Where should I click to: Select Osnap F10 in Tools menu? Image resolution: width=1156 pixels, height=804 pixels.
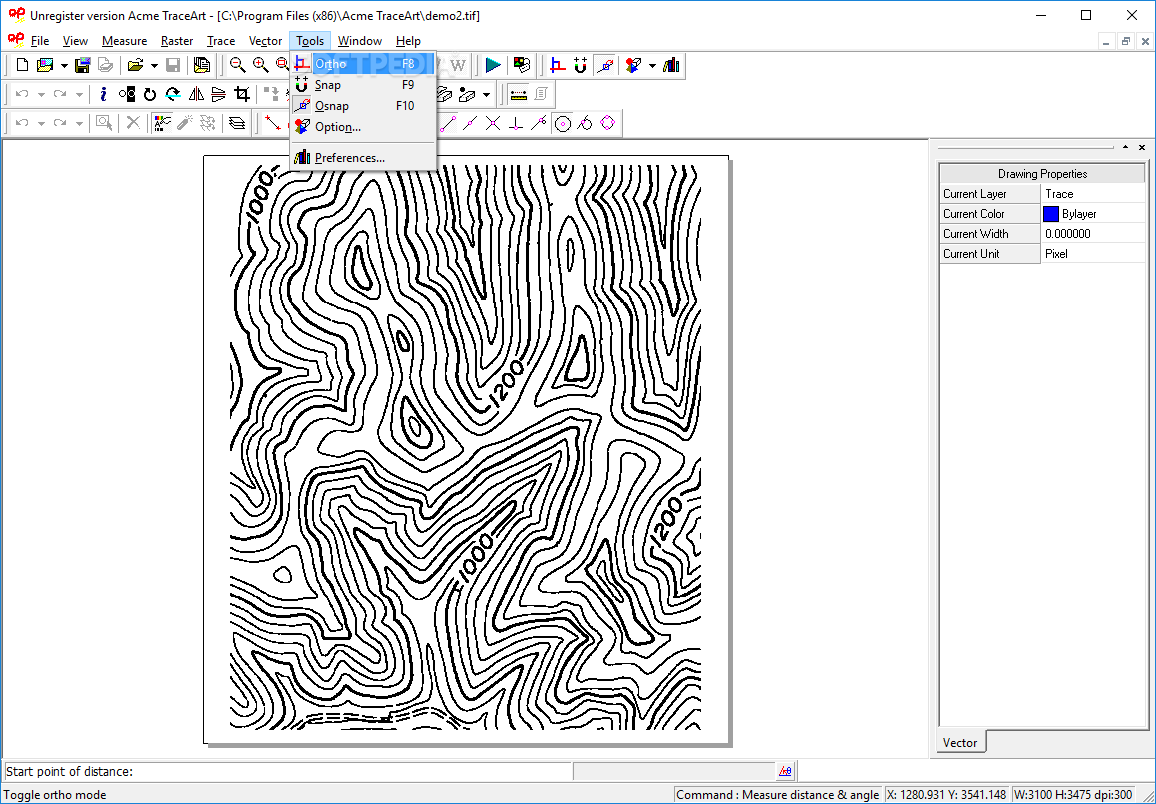tap(363, 105)
